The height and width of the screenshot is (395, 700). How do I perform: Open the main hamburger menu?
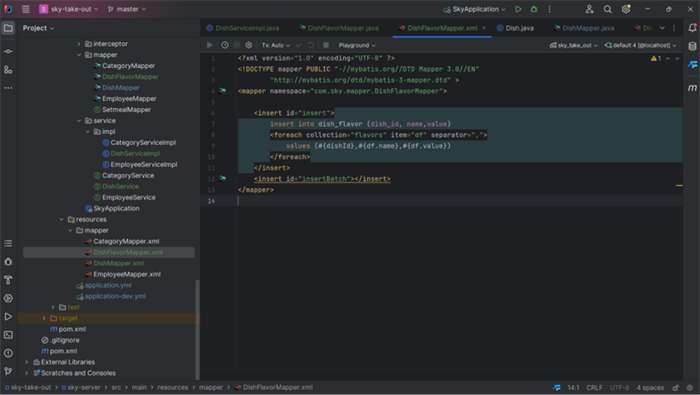(x=26, y=9)
